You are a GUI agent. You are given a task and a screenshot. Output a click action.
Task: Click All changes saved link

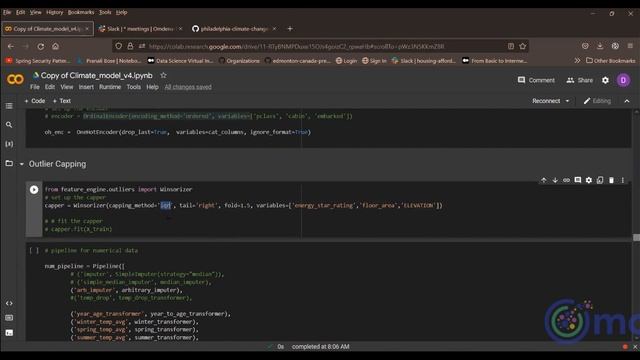[188, 87]
